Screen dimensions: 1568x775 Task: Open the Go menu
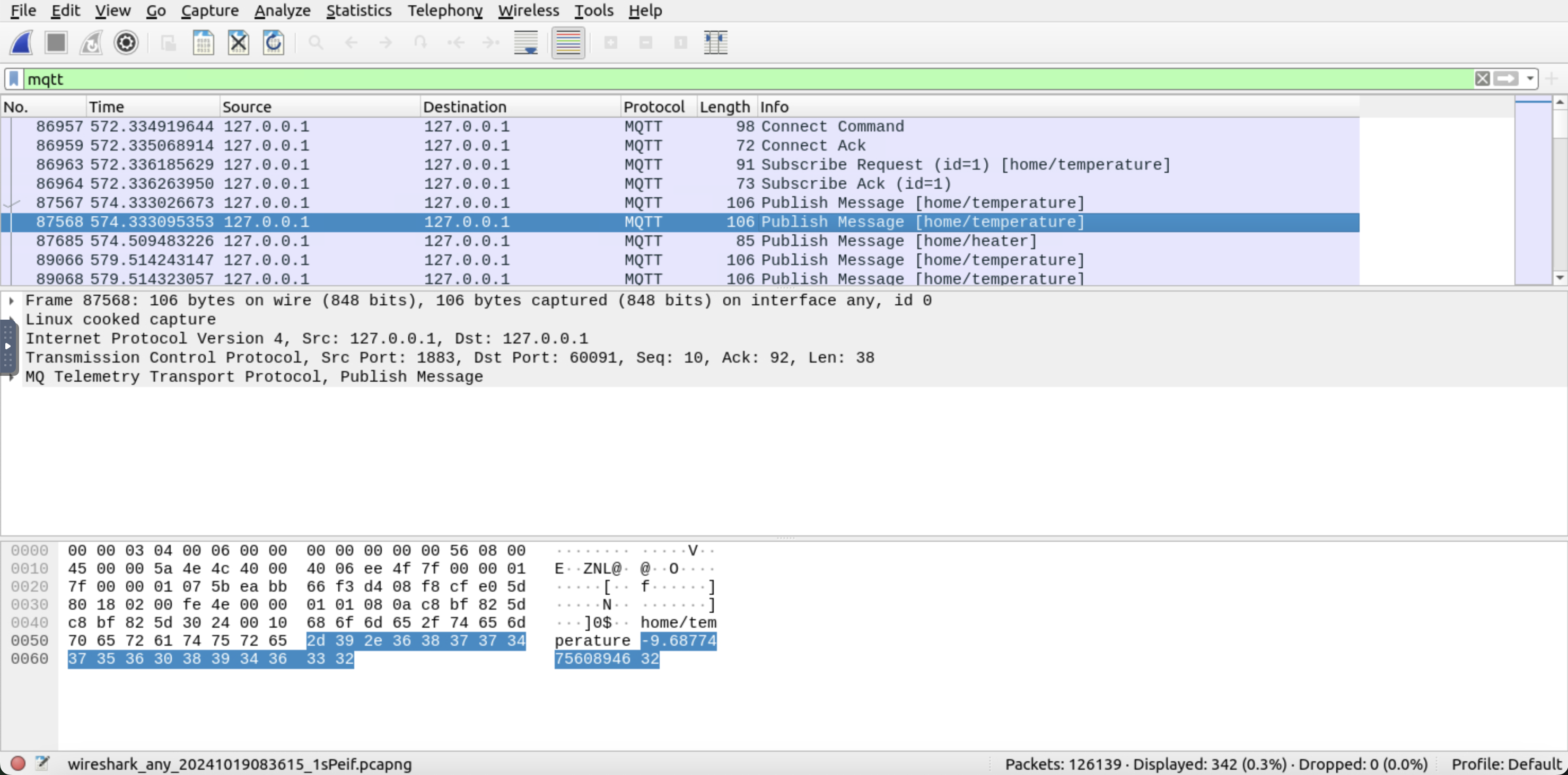[156, 11]
